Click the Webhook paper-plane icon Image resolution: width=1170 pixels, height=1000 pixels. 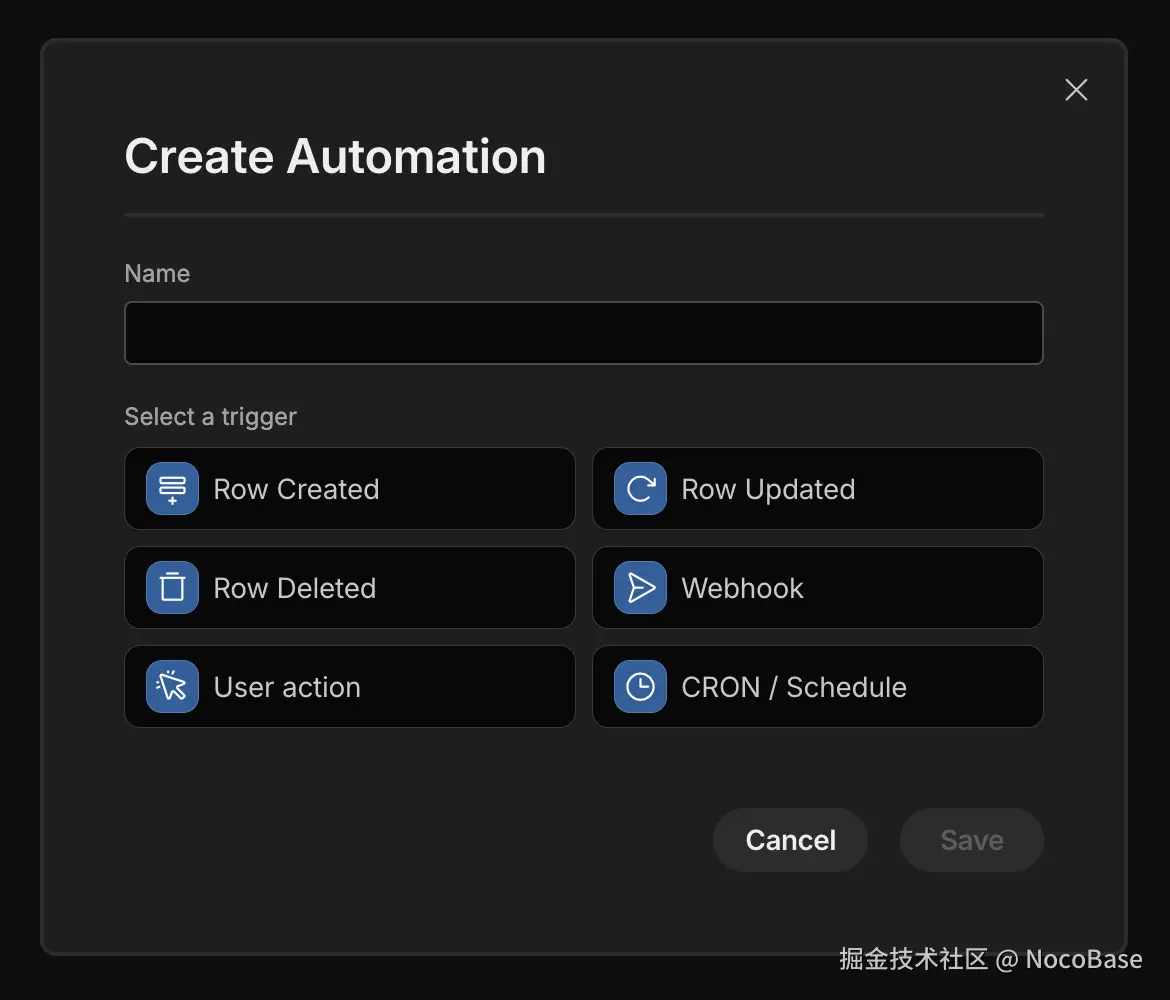[640, 588]
